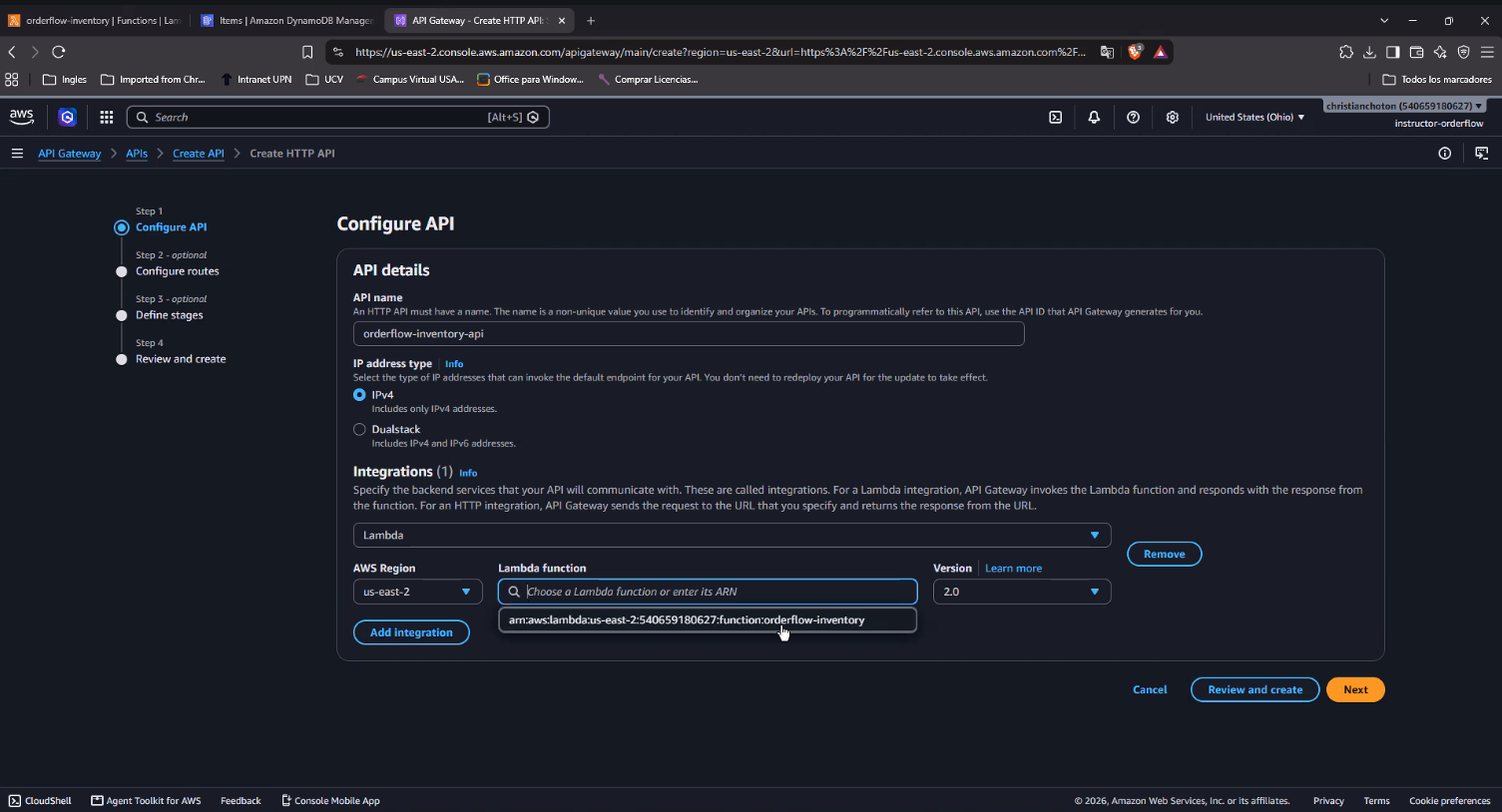Open the Feedback footer link
The height and width of the screenshot is (812, 1502).
[241, 801]
